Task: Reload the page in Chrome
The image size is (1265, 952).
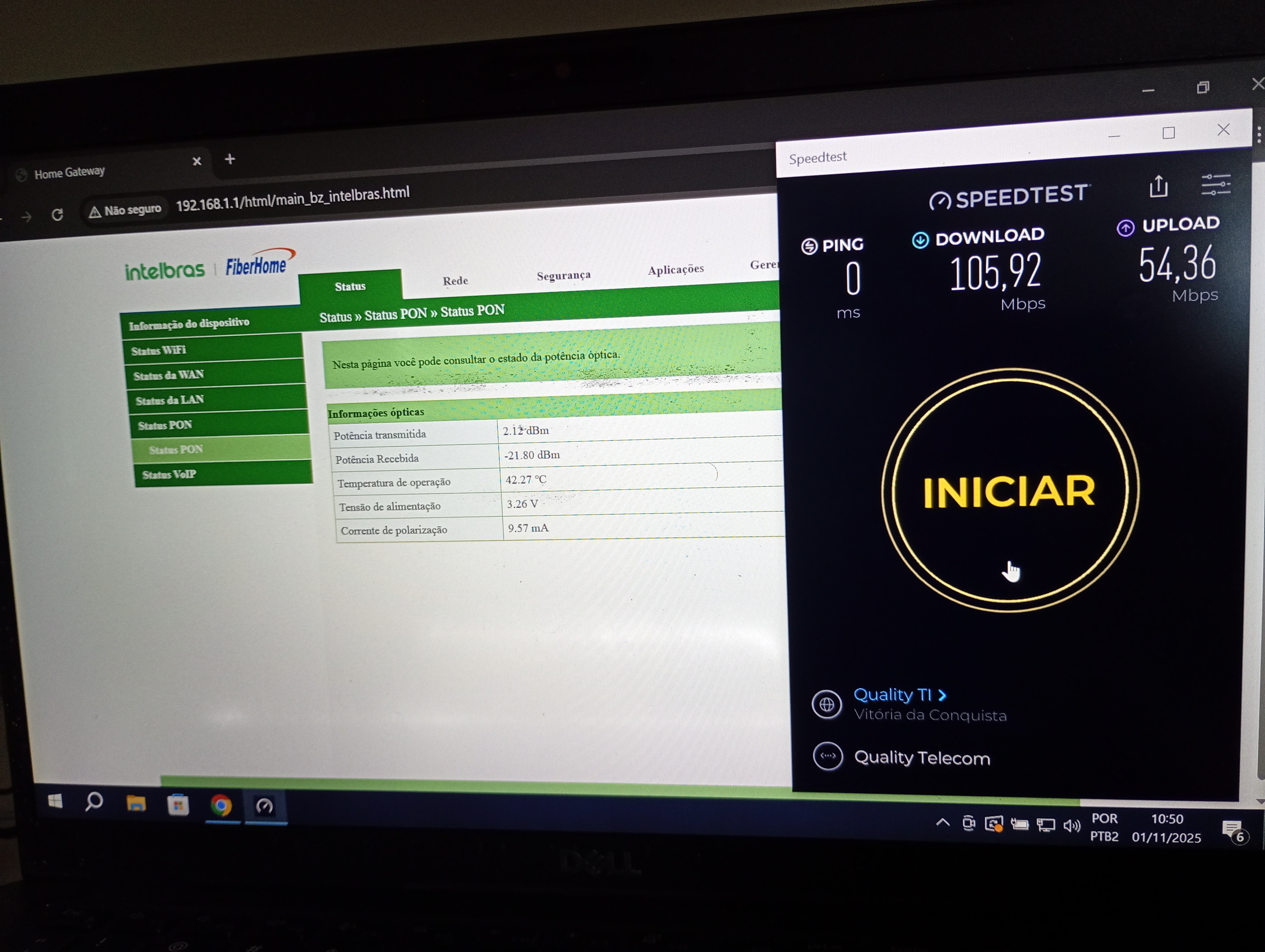Action: (57, 215)
